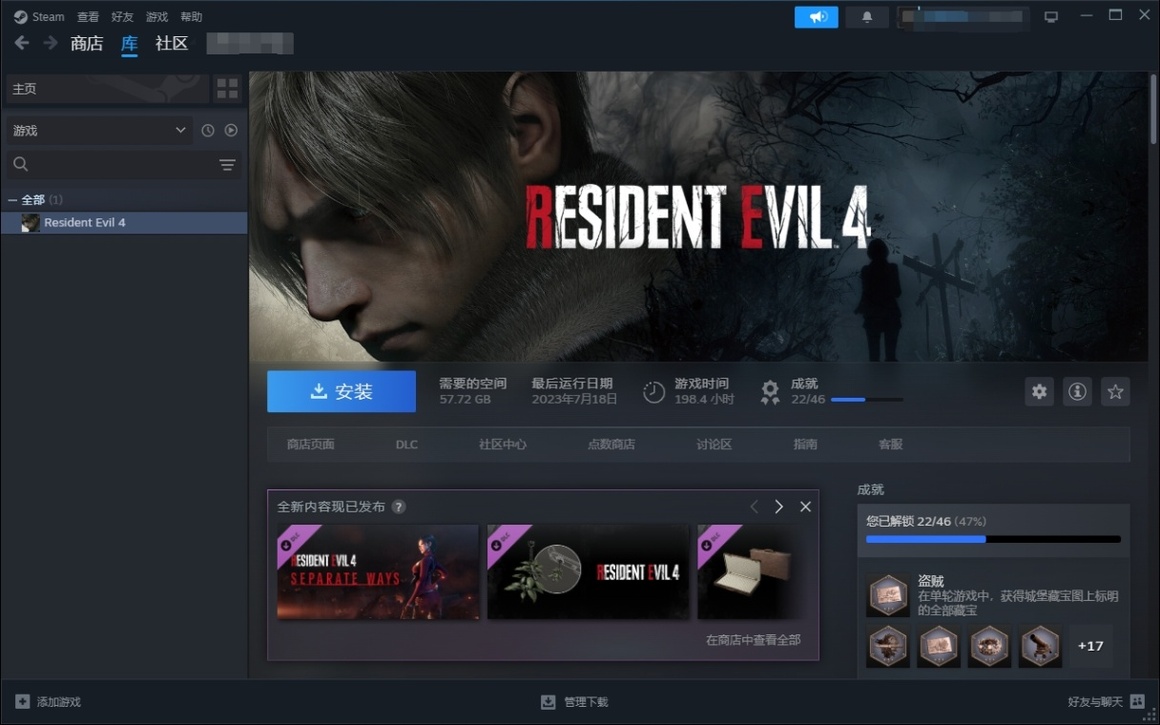Switch to the 库 tab
Image resolution: width=1160 pixels, height=725 pixels.
[129, 44]
